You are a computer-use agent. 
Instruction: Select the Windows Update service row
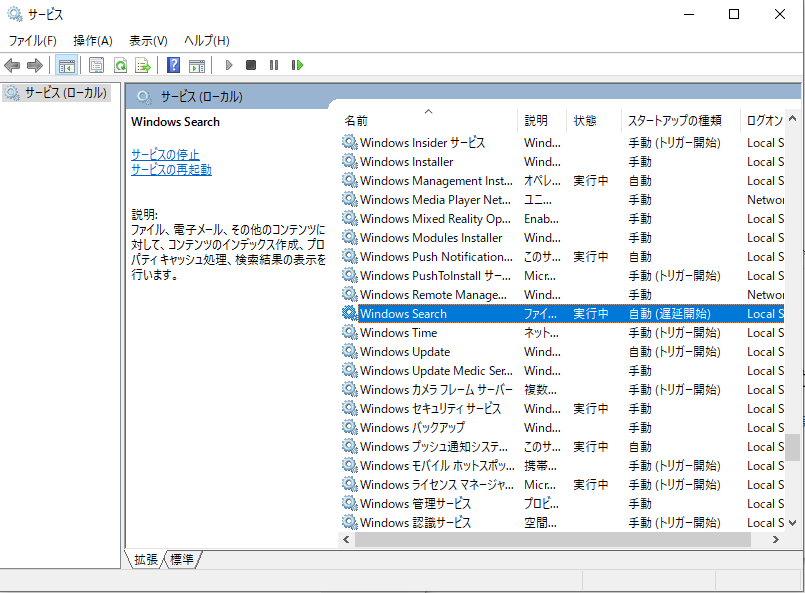tap(420, 351)
